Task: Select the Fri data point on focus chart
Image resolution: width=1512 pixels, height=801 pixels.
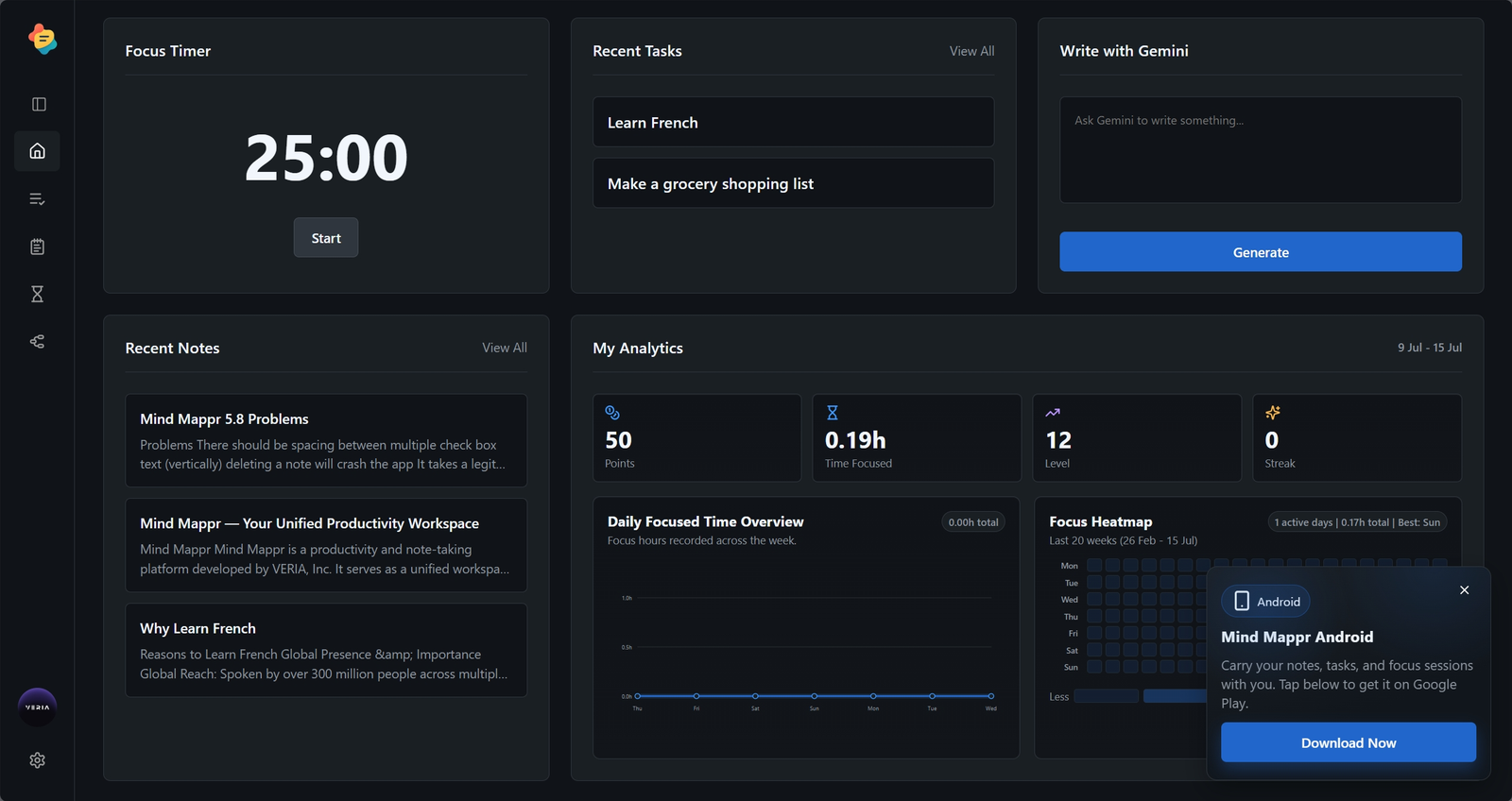Action: coord(696,696)
